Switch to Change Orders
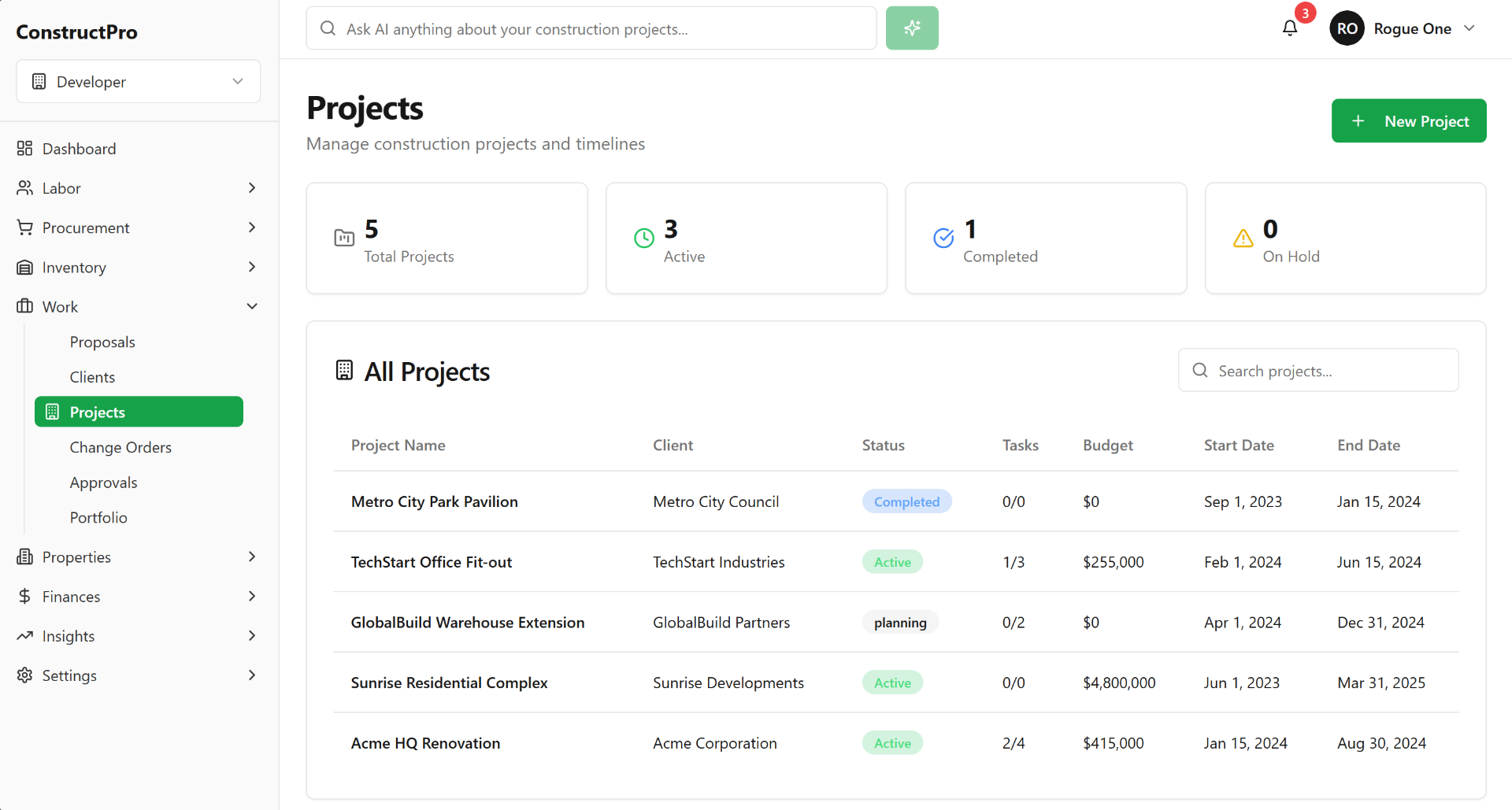 pyautogui.click(x=120, y=447)
